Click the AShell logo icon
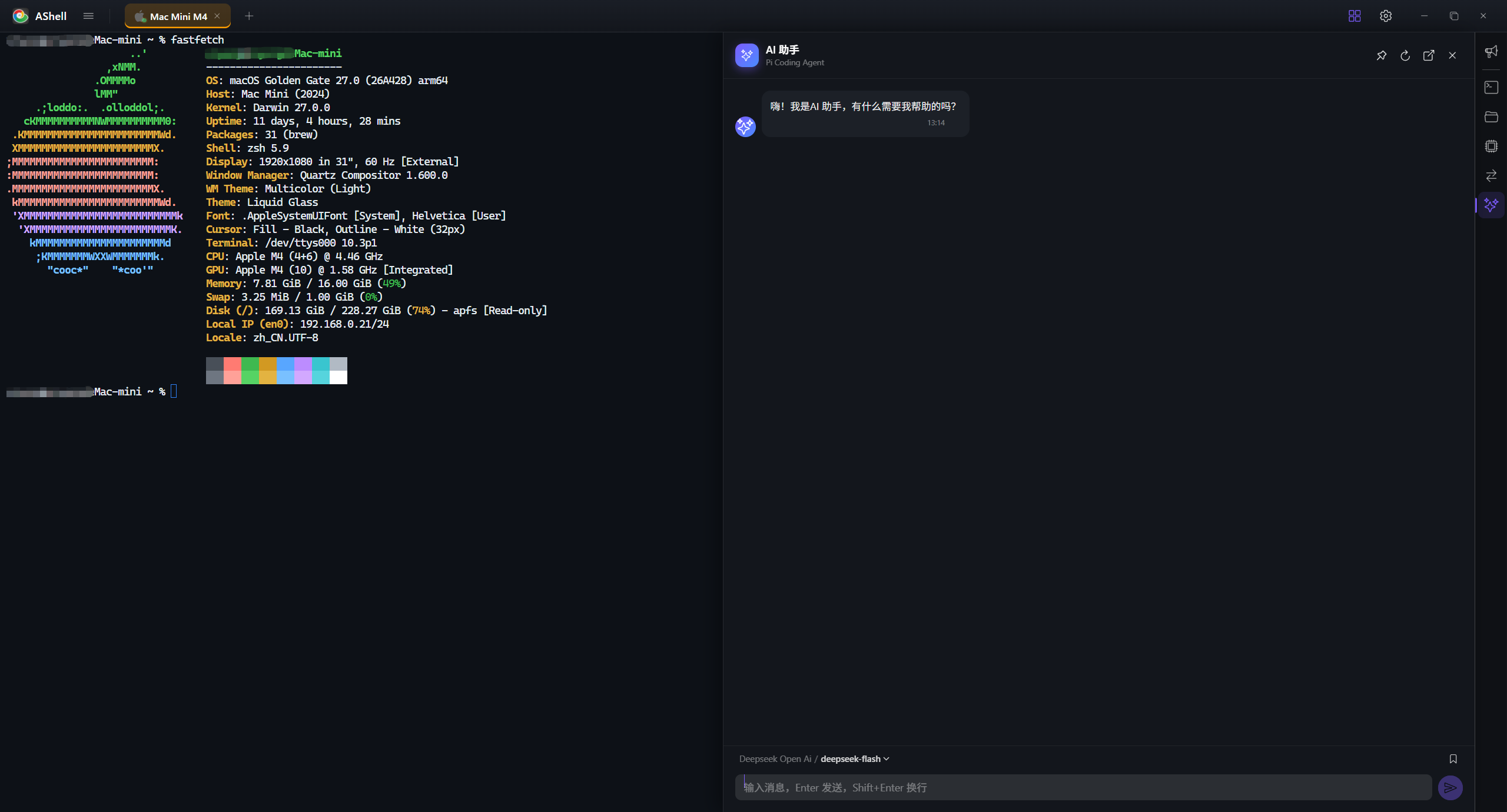The image size is (1507, 812). [21, 16]
